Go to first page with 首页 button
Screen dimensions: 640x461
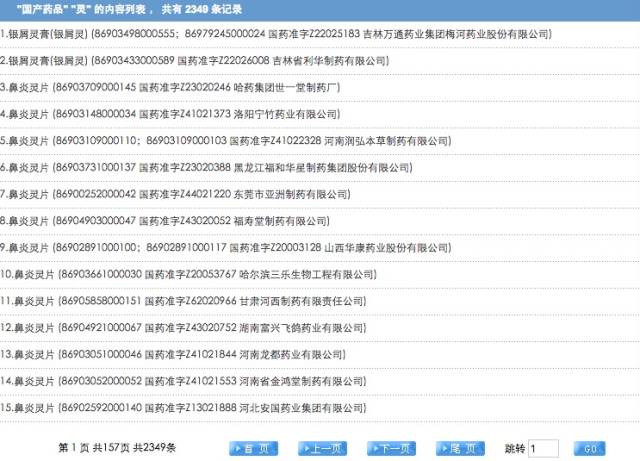tap(253, 448)
